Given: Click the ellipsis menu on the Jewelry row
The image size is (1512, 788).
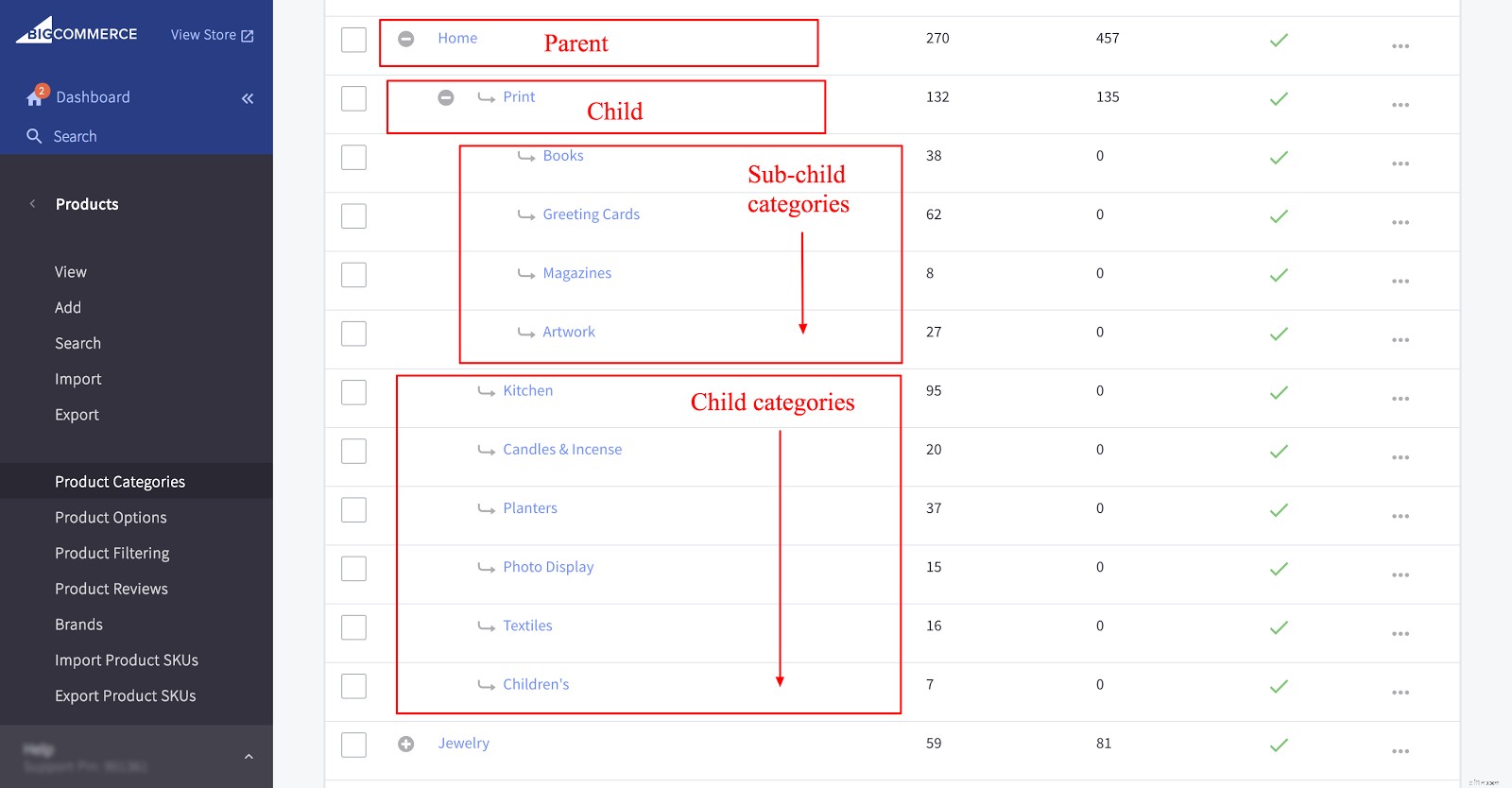Looking at the screenshot, I should (1400, 750).
